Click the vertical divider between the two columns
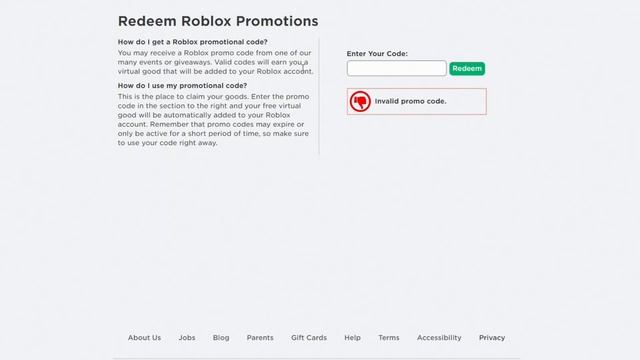The image size is (640, 360). pyautogui.click(x=319, y=96)
